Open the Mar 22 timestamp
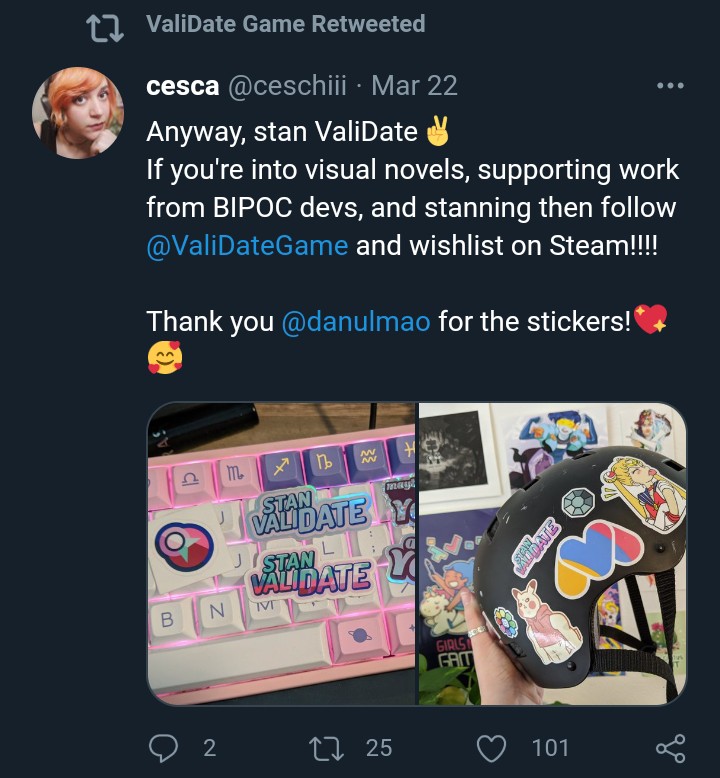The height and width of the screenshot is (778, 720). click(414, 86)
